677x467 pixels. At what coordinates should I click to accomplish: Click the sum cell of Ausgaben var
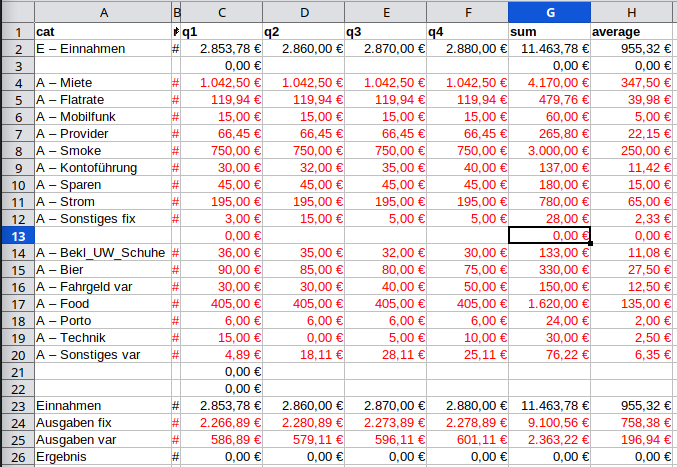click(548, 439)
